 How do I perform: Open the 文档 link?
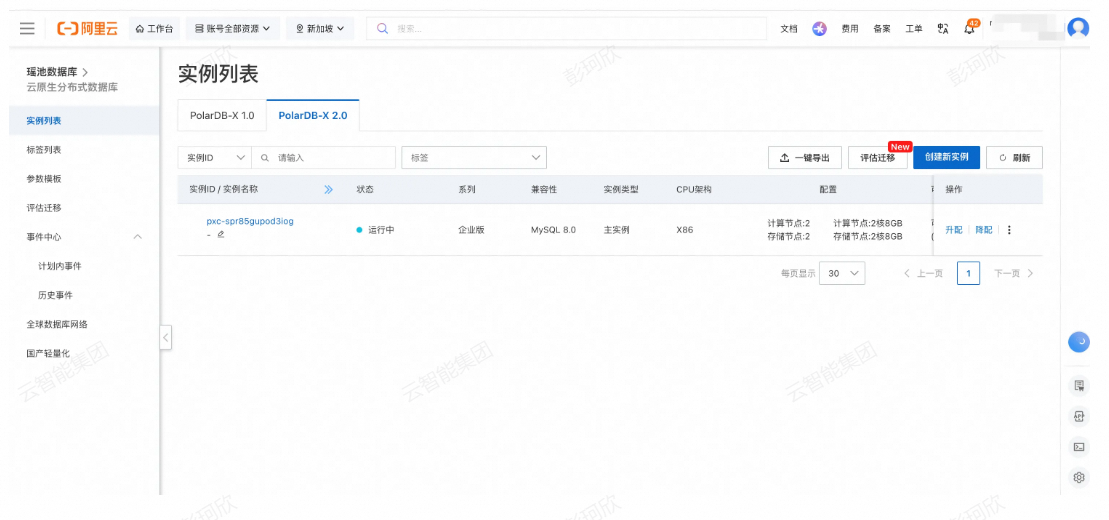click(x=789, y=29)
